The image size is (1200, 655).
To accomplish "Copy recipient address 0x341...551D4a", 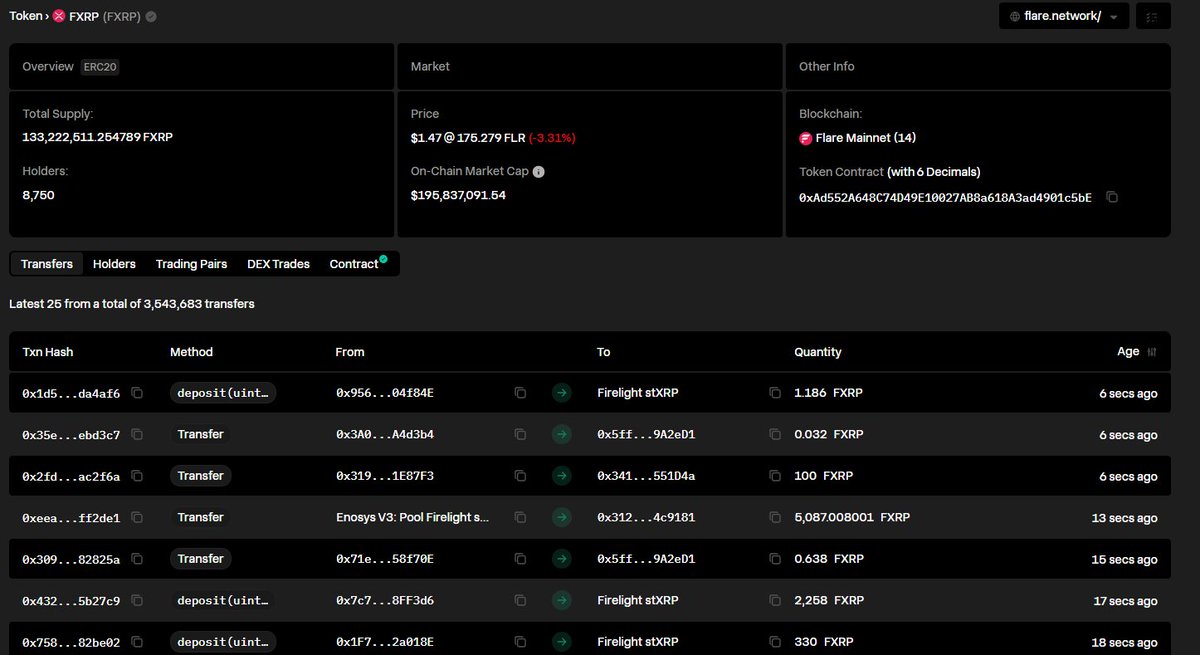I will click(775, 476).
